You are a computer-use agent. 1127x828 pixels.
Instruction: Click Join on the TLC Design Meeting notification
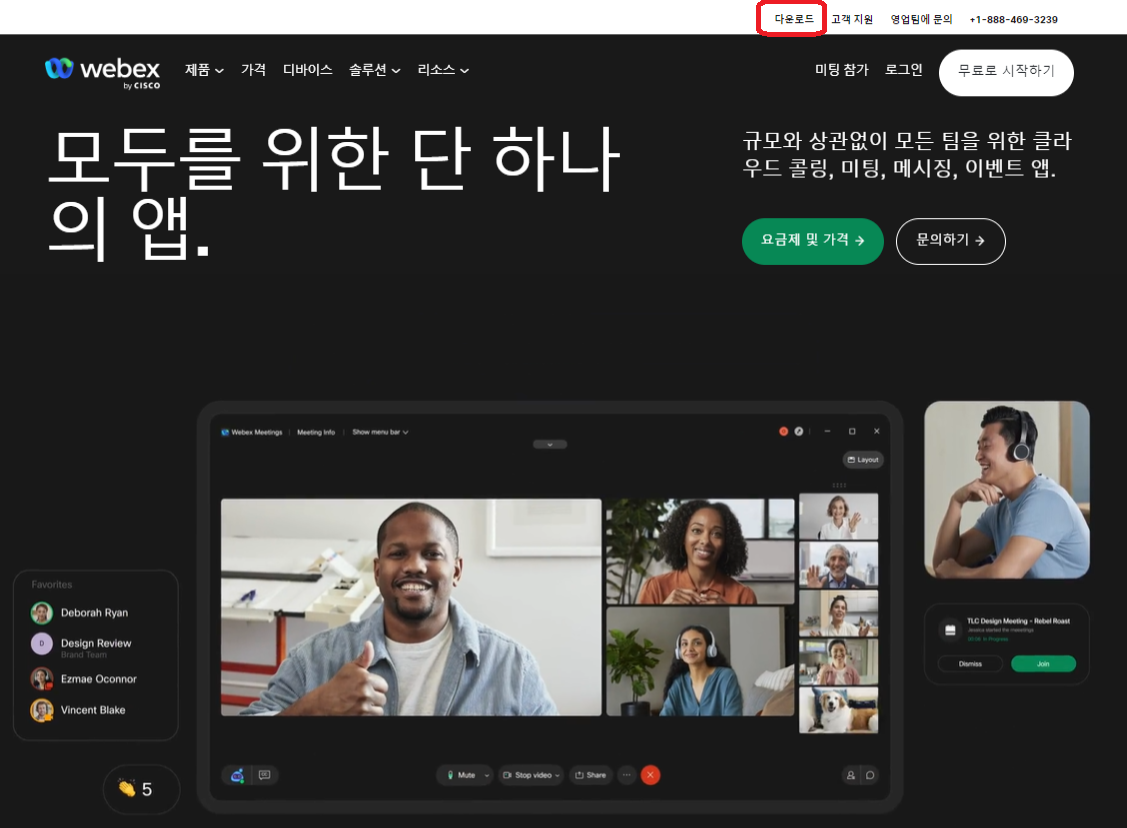point(1044,663)
